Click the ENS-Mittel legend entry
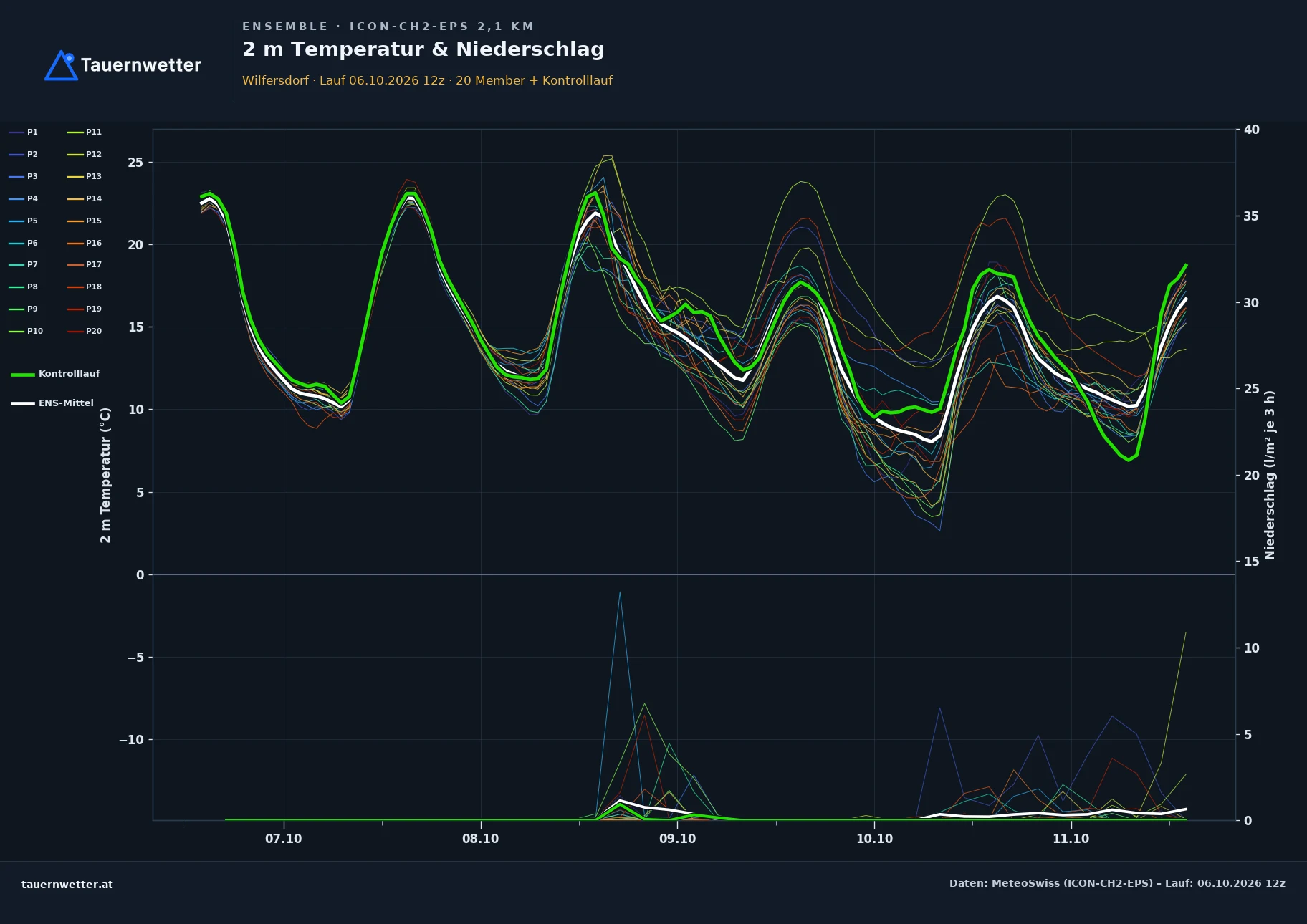 tap(52, 403)
